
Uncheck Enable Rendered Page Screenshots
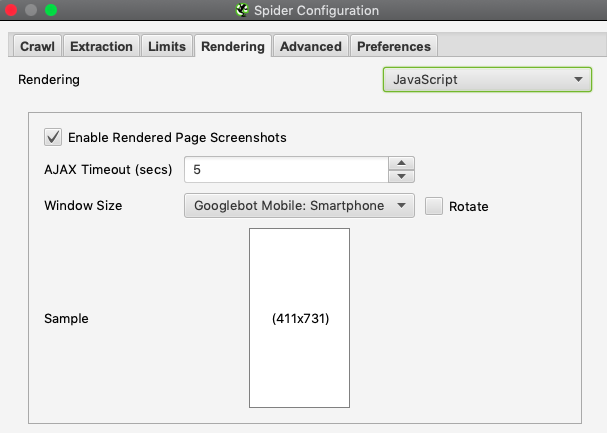coord(53,137)
